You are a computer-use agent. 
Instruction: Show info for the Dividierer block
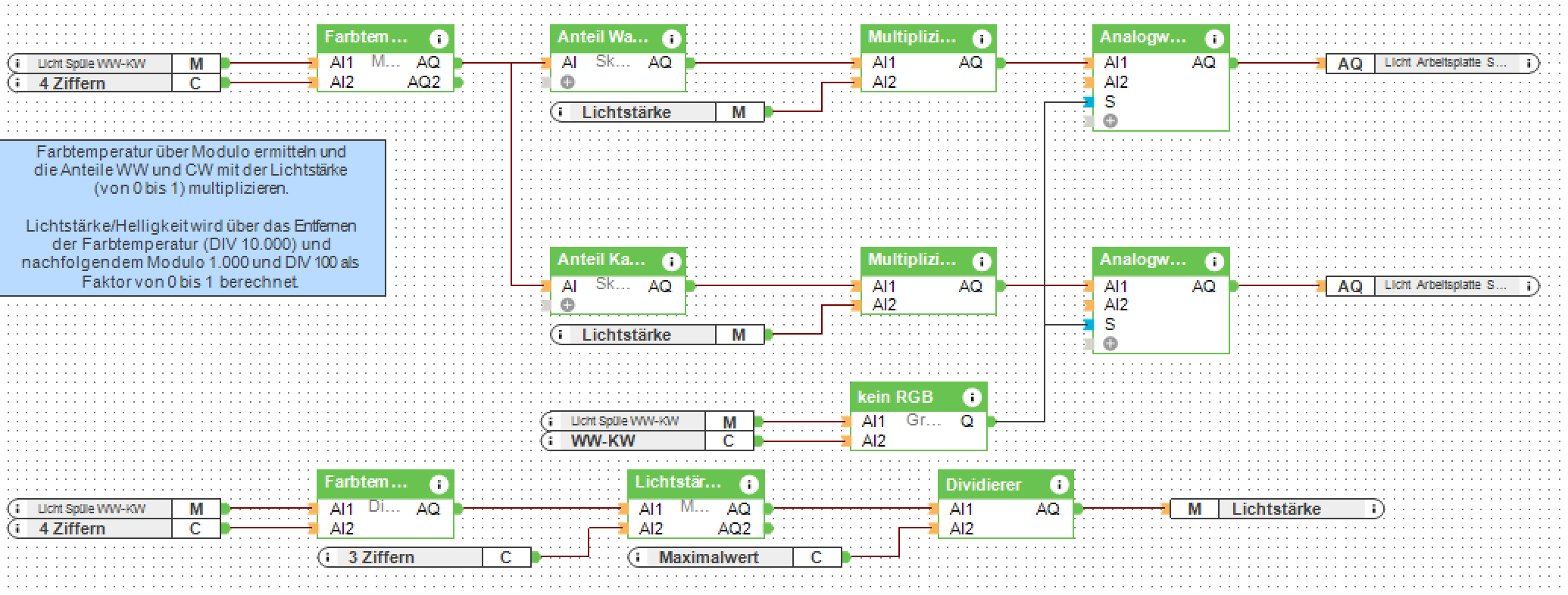(1059, 484)
